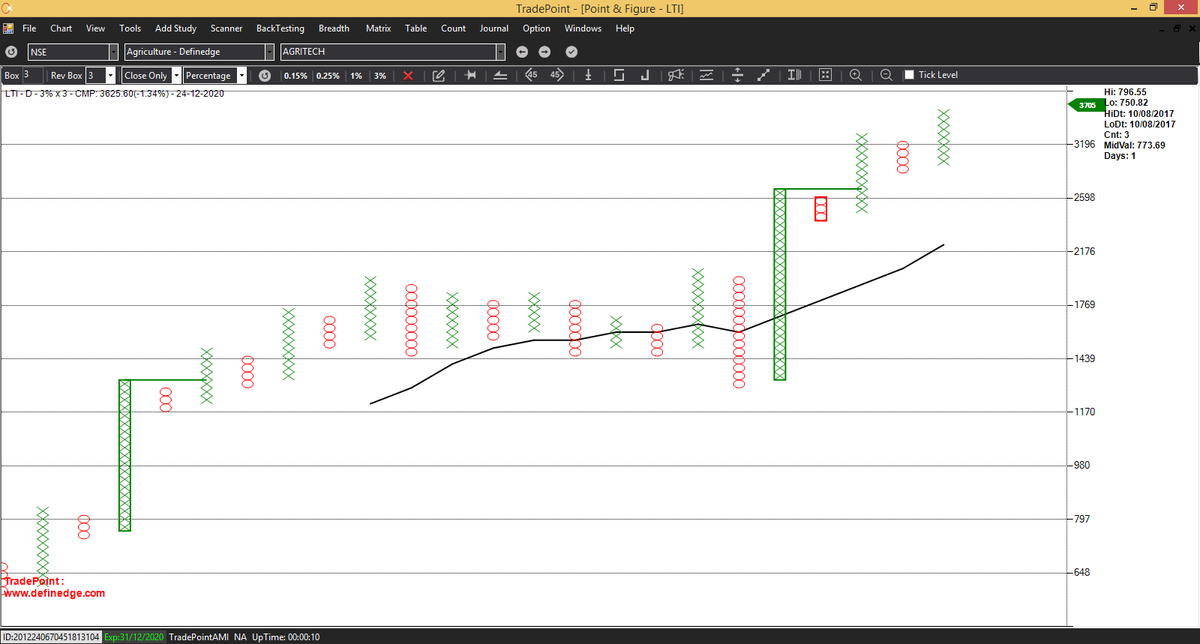Set box size to 3%
This screenshot has height=644, width=1200.
click(x=380, y=75)
